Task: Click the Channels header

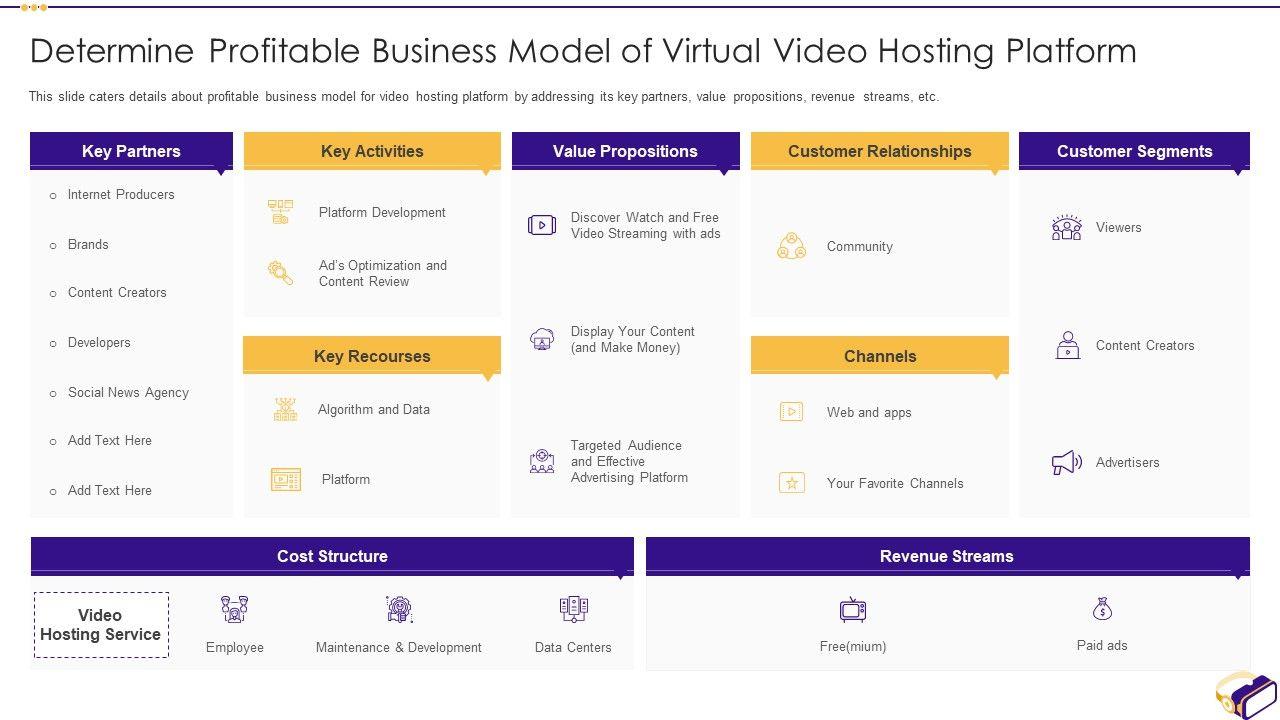Action: (x=880, y=356)
